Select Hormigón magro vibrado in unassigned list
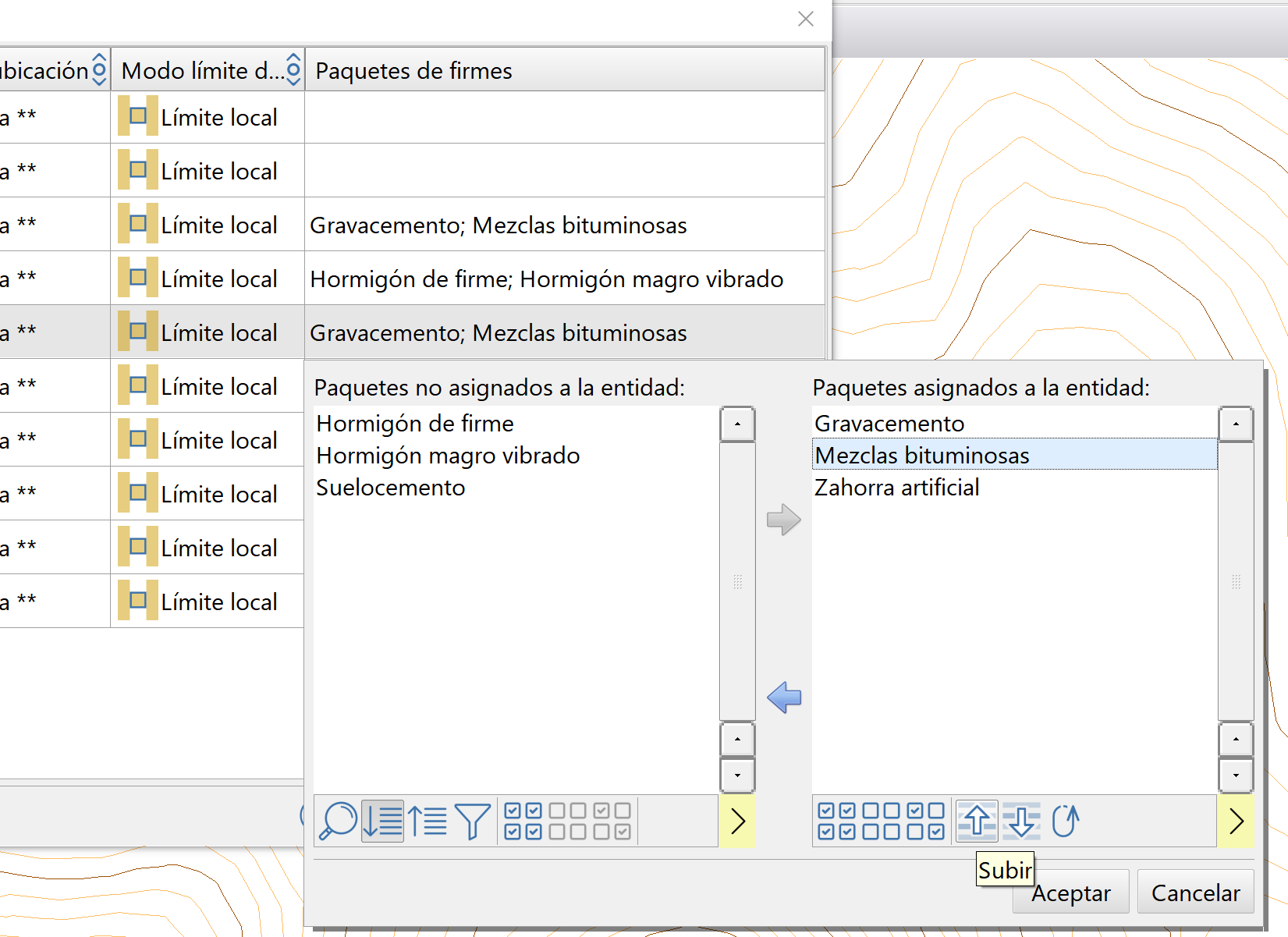1288x937 pixels. pos(448,456)
